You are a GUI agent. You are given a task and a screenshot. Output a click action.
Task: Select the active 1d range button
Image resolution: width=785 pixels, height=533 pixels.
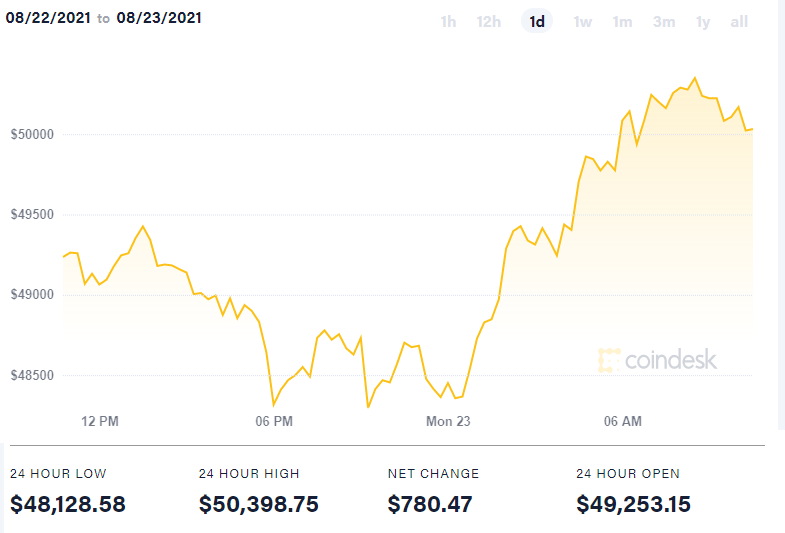click(537, 22)
